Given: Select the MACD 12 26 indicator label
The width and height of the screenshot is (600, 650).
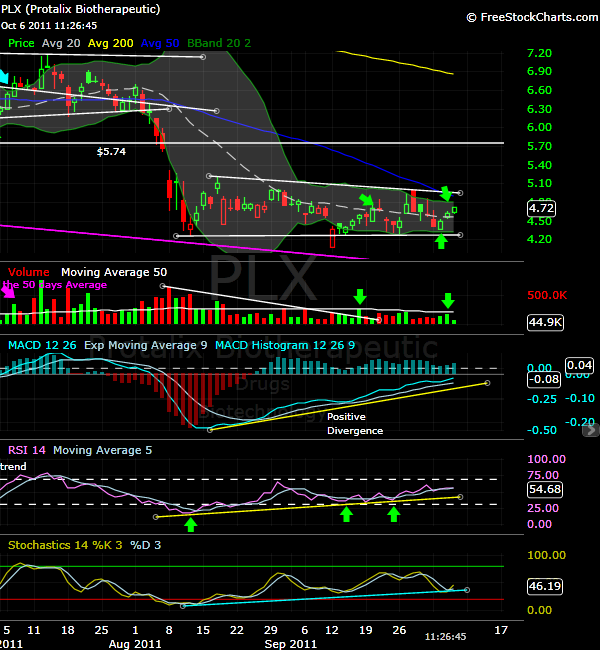Looking at the screenshot, I should (x=42, y=345).
